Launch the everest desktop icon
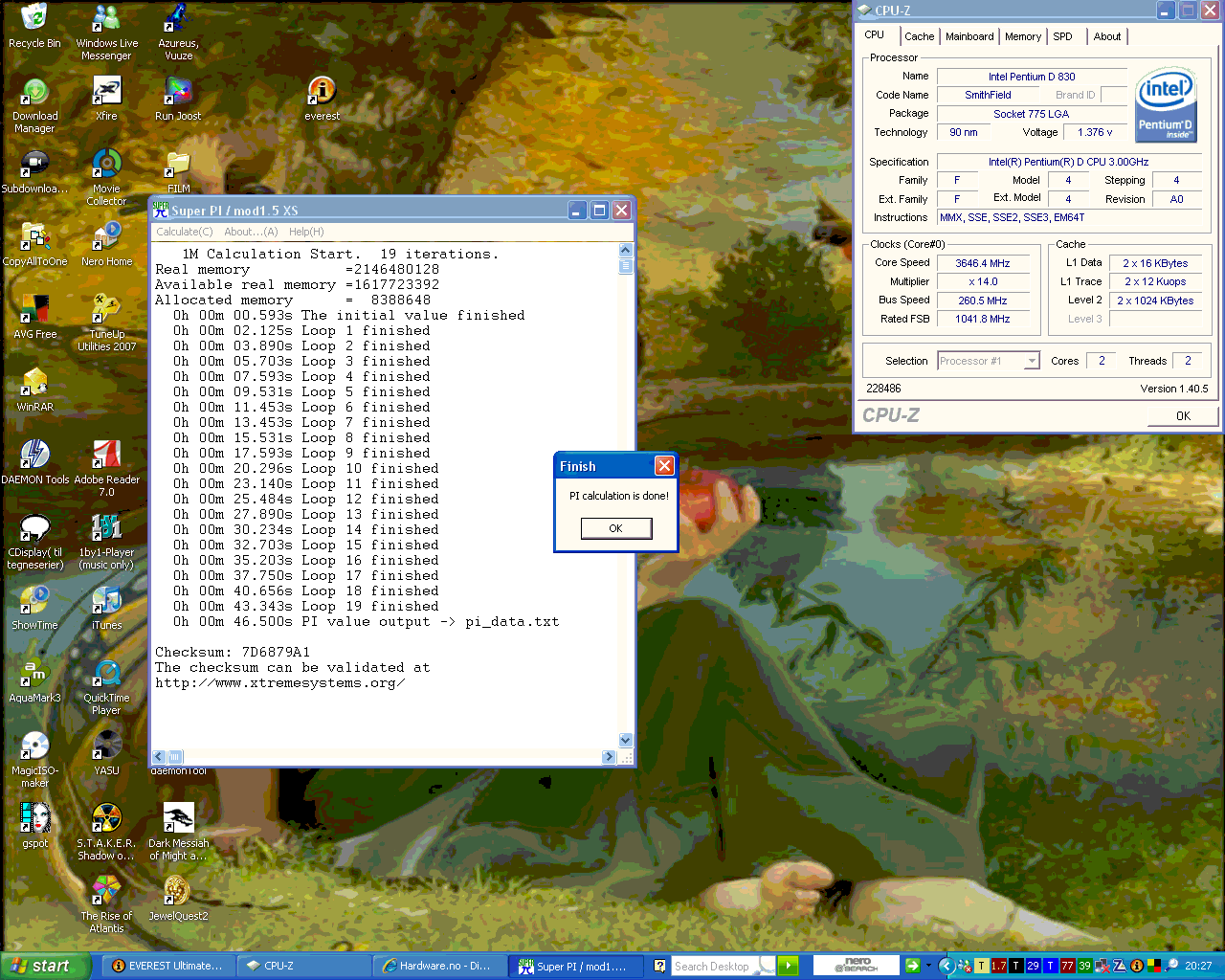Image resolution: width=1225 pixels, height=980 pixels. pyautogui.click(x=322, y=99)
